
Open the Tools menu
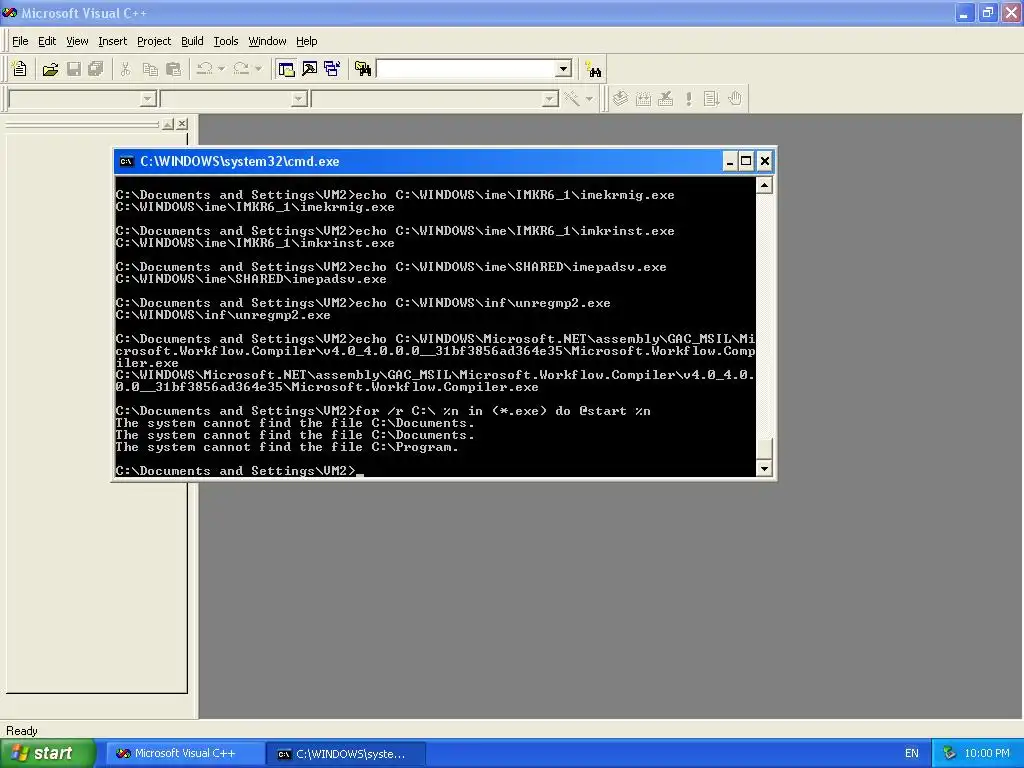click(x=226, y=41)
